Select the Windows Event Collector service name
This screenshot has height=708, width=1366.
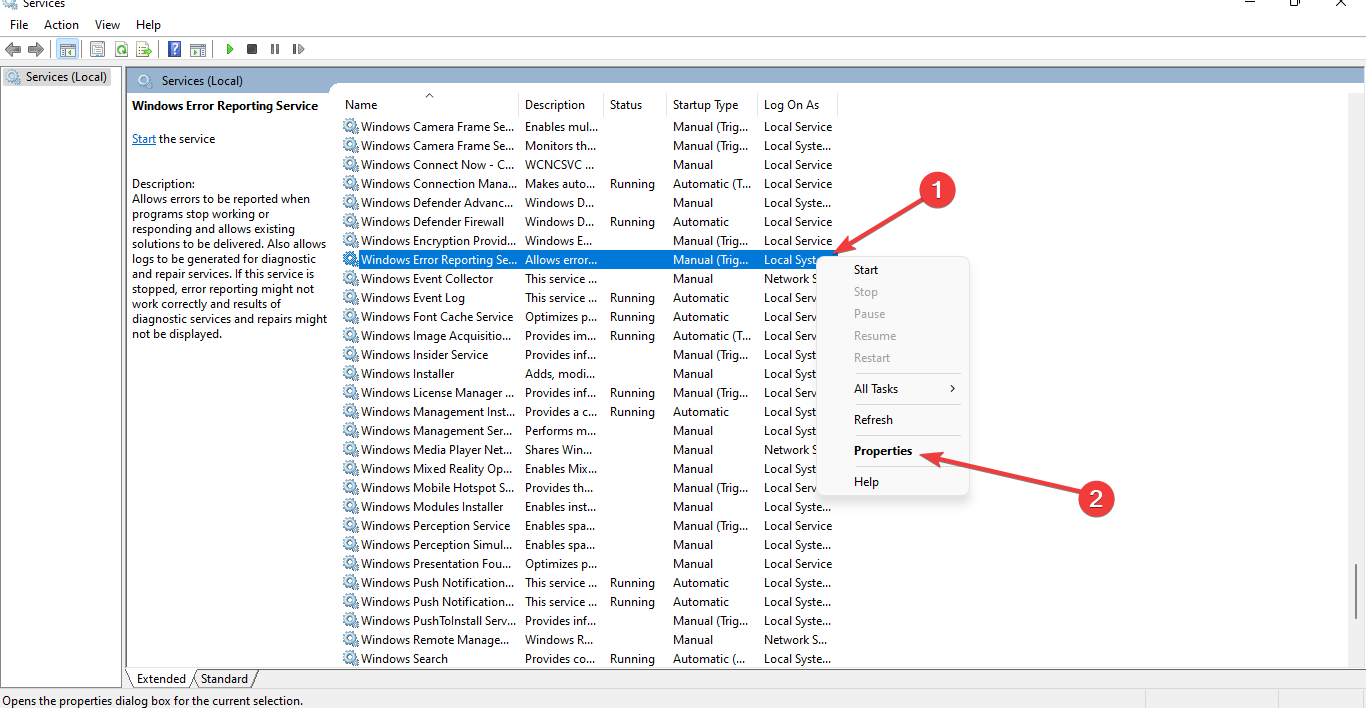(x=427, y=279)
